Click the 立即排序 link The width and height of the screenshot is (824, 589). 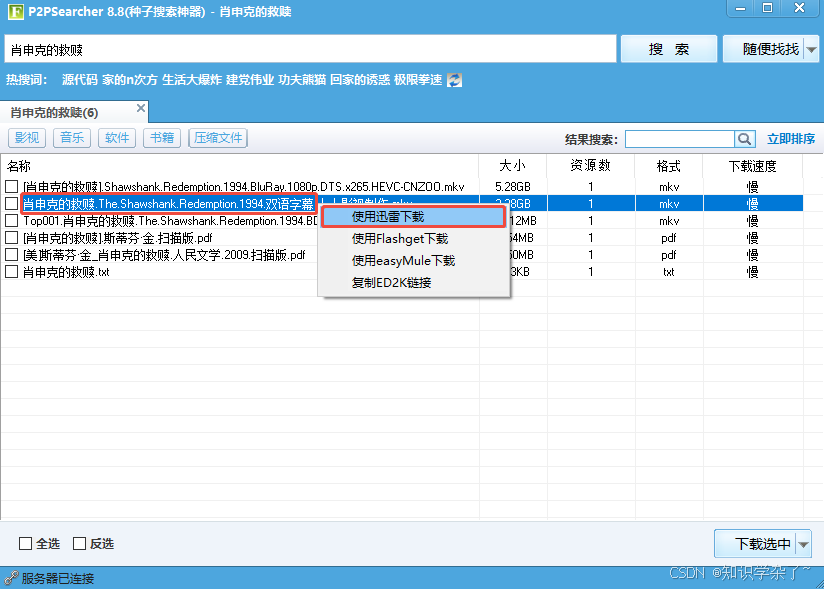790,139
